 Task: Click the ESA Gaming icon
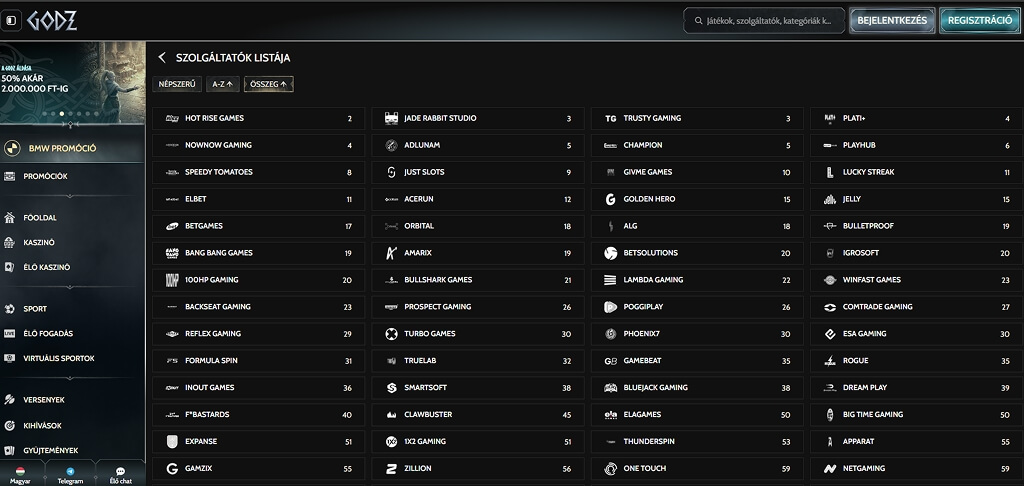point(830,334)
